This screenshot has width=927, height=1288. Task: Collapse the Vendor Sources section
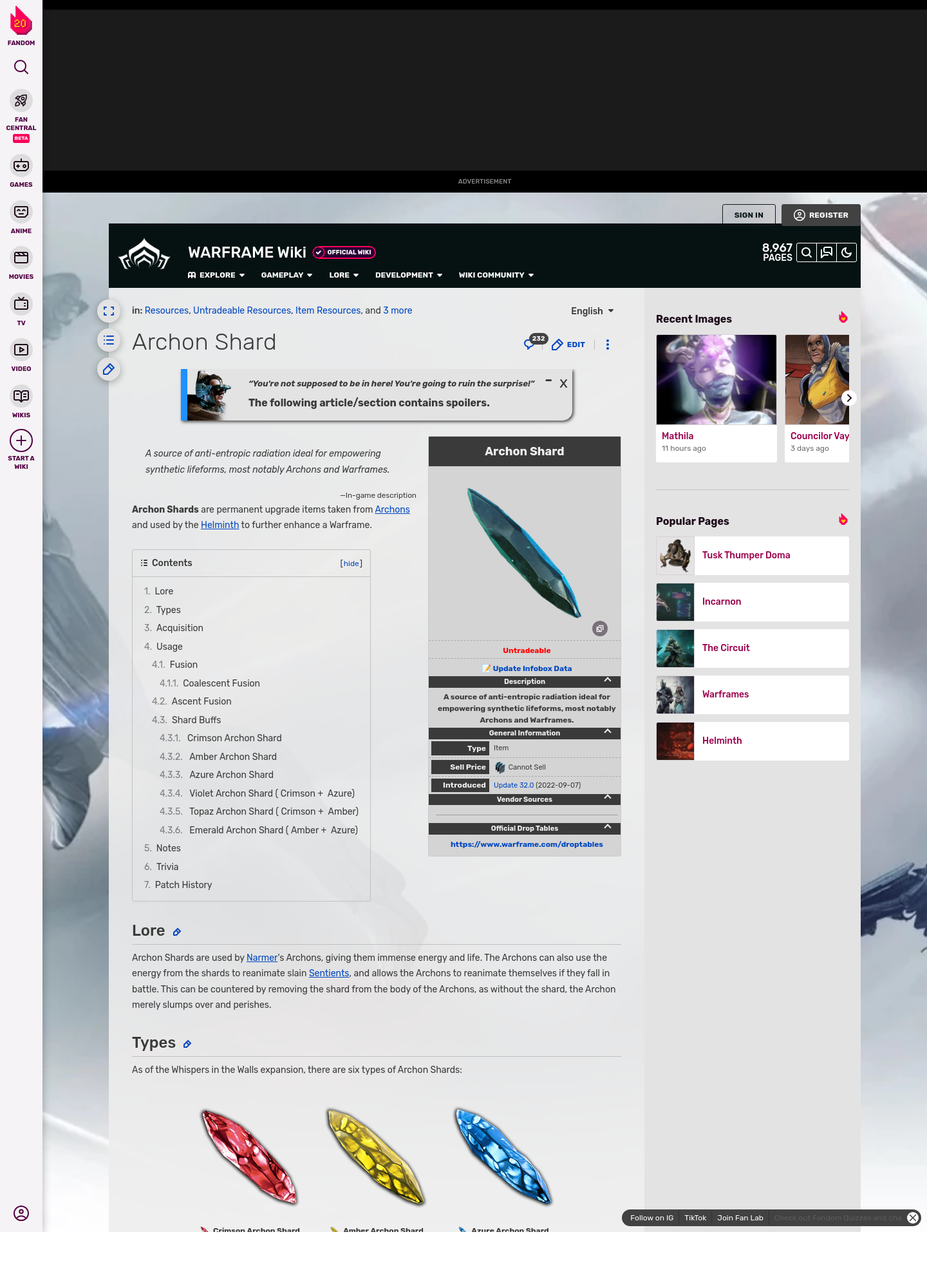click(608, 797)
